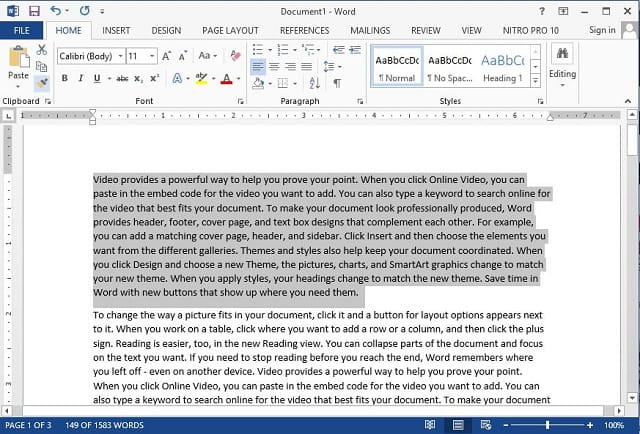Click the Sort A-to-Z icon
The height and width of the screenshot is (434, 640).
(314, 83)
